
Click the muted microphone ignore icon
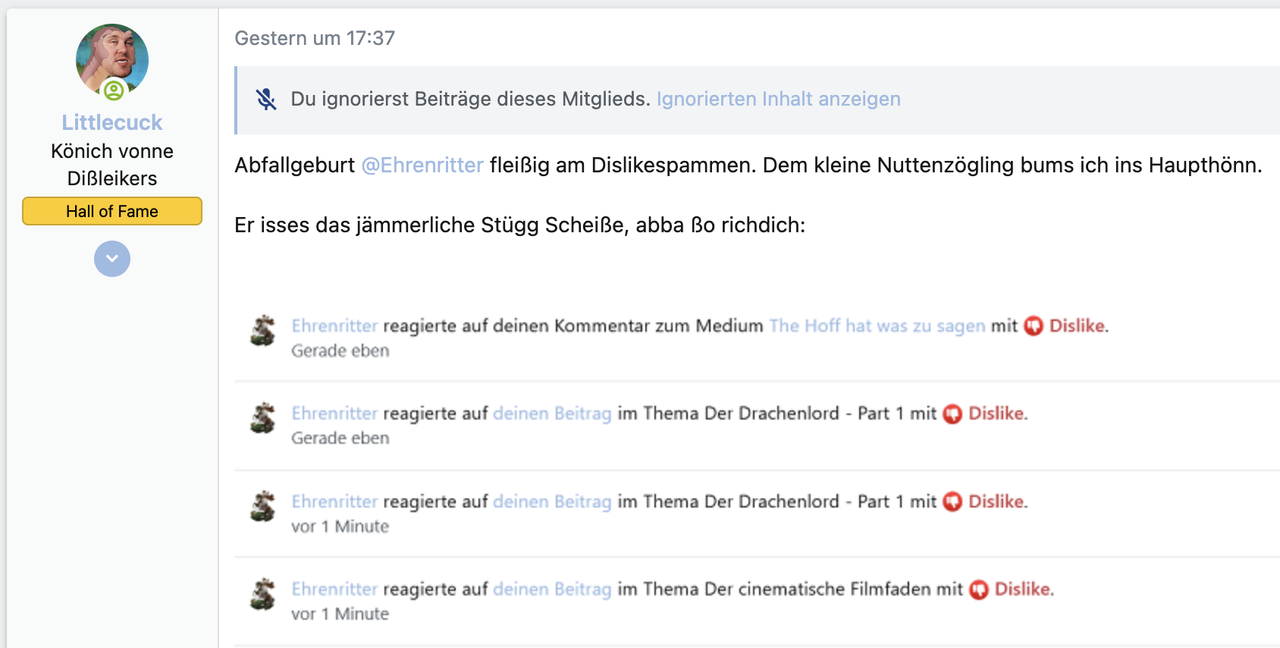tap(265, 99)
